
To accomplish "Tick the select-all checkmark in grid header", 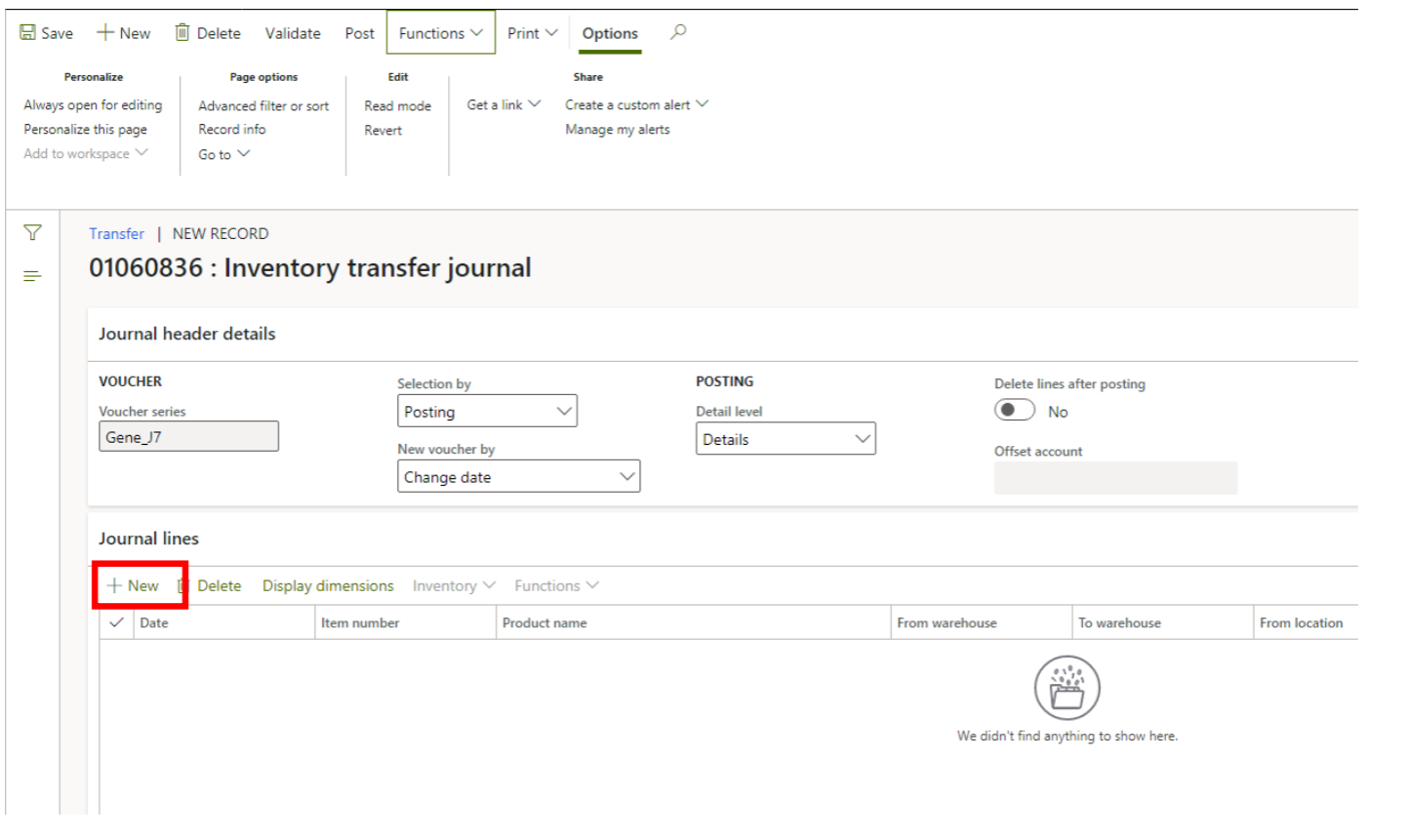I will tap(117, 622).
